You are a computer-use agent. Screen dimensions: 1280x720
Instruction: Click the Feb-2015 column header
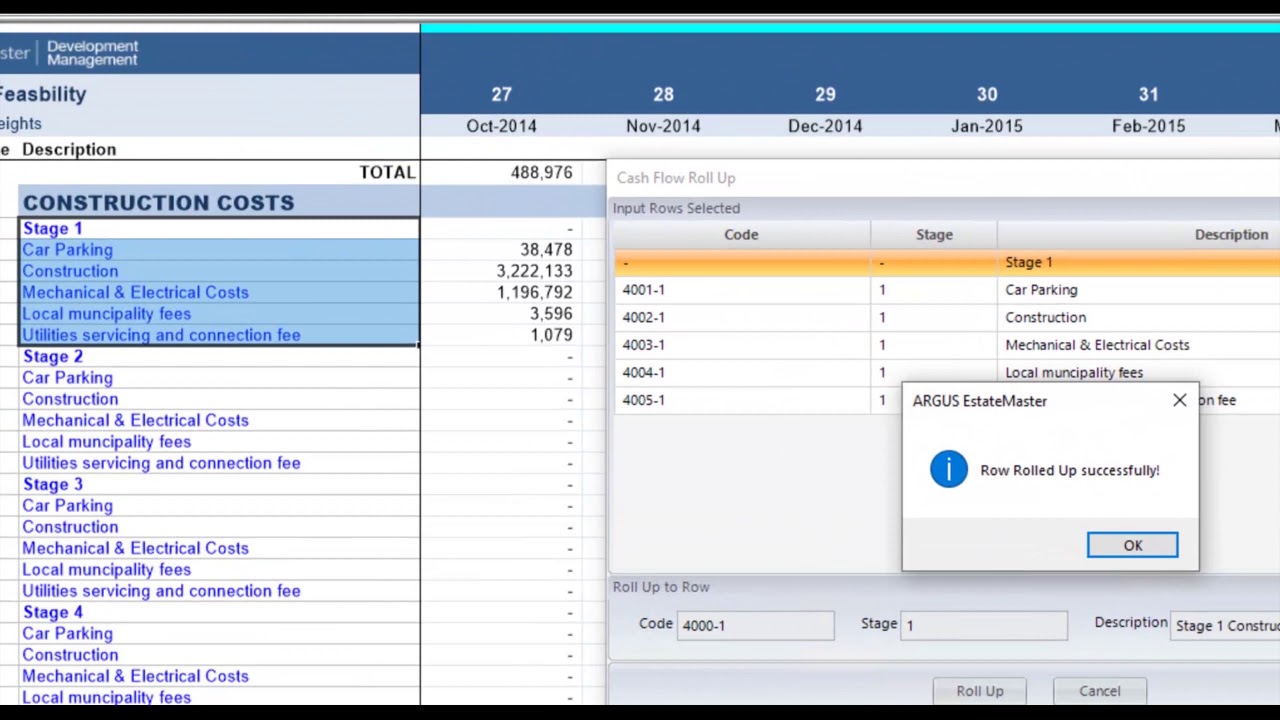click(x=1148, y=126)
